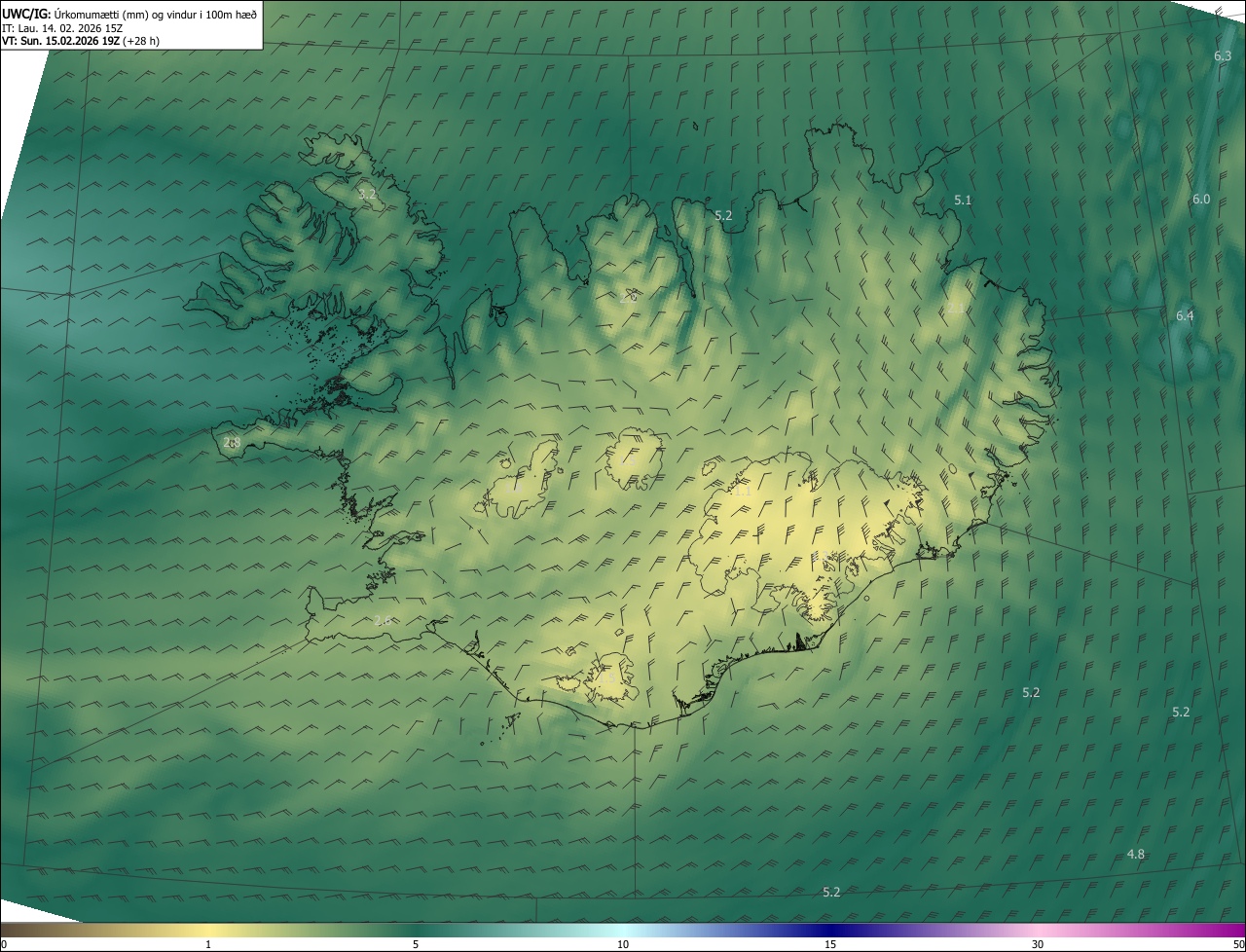Image resolution: width=1246 pixels, height=952 pixels.
Task: Click the colorbar tick label 30
Action: (1038, 944)
